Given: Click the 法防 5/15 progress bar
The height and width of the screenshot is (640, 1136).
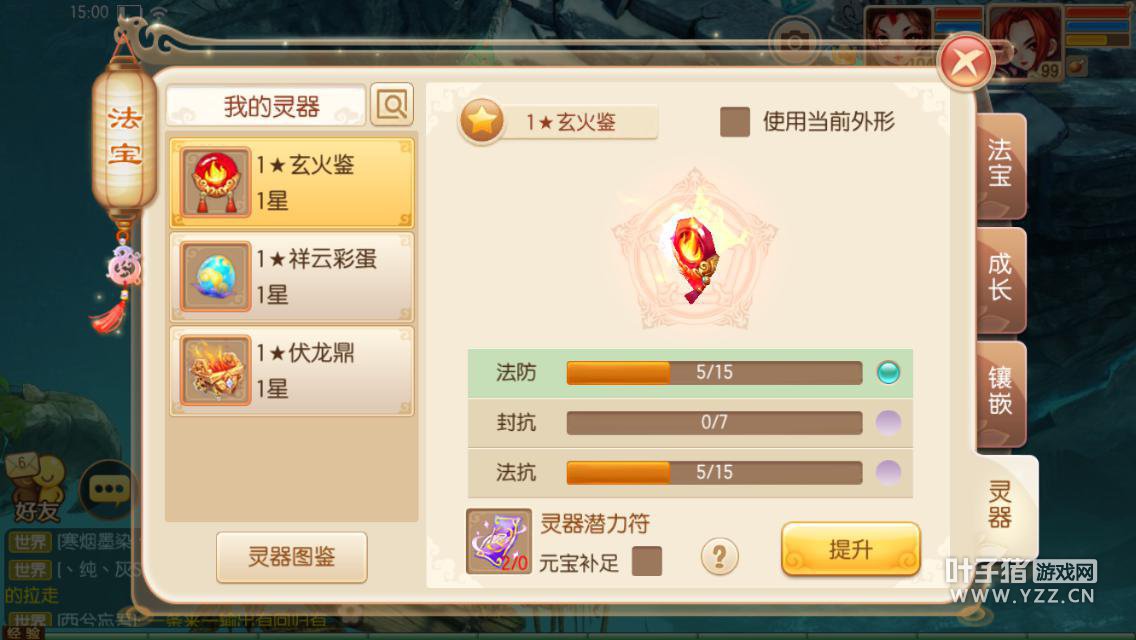Looking at the screenshot, I should click(714, 373).
